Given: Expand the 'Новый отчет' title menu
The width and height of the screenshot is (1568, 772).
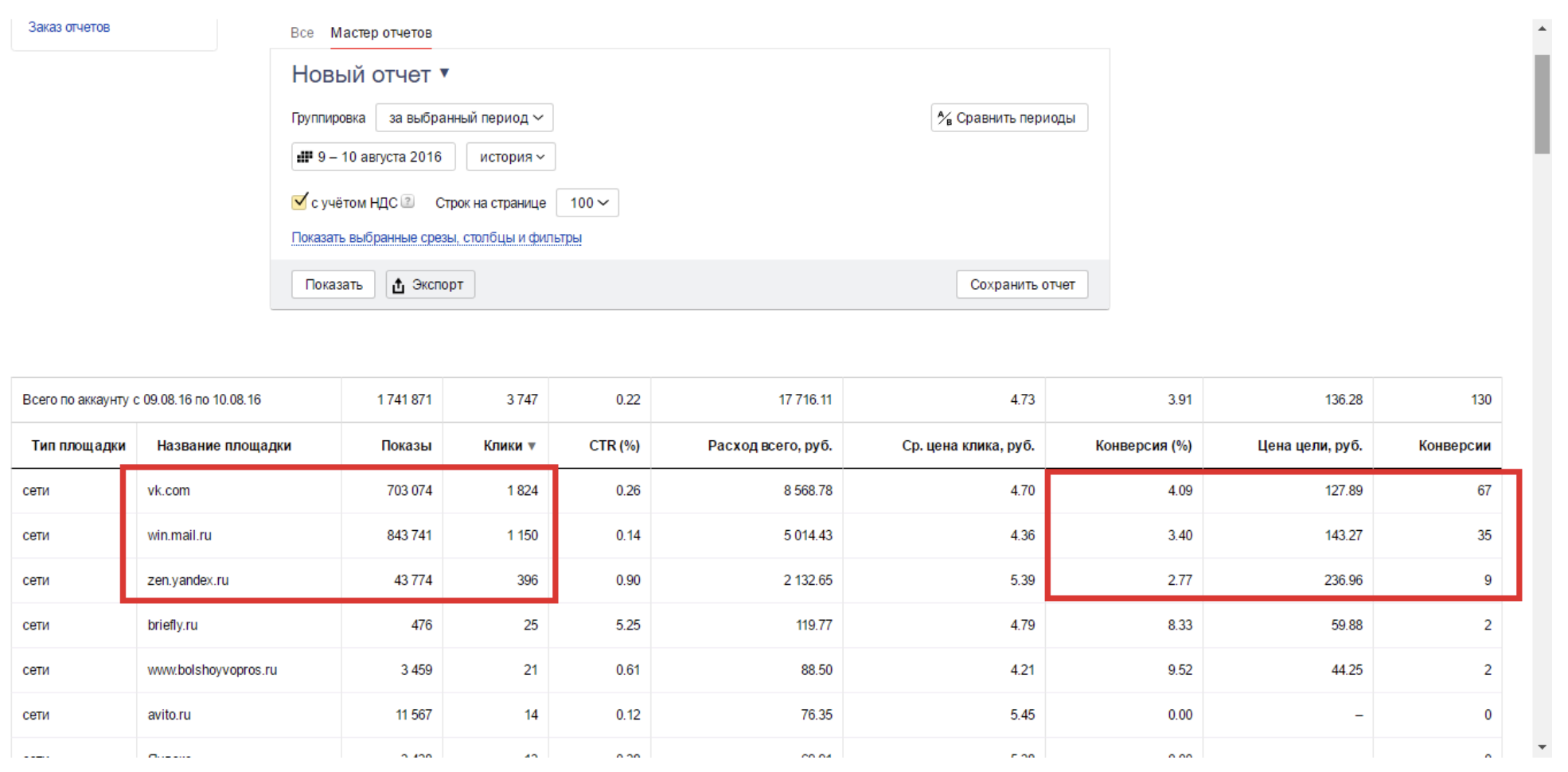Looking at the screenshot, I should click(445, 73).
